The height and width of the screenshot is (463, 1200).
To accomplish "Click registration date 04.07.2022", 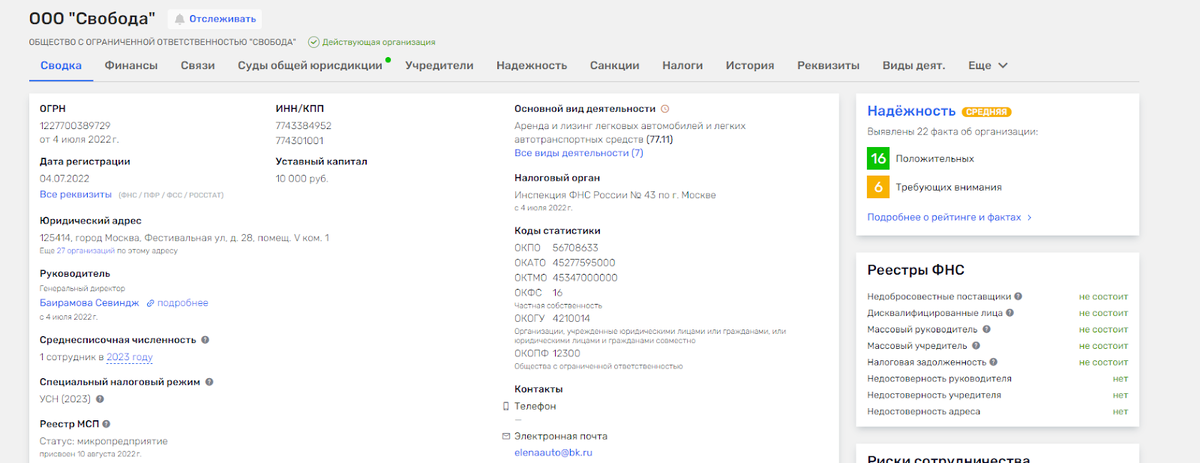I will tap(66, 178).
